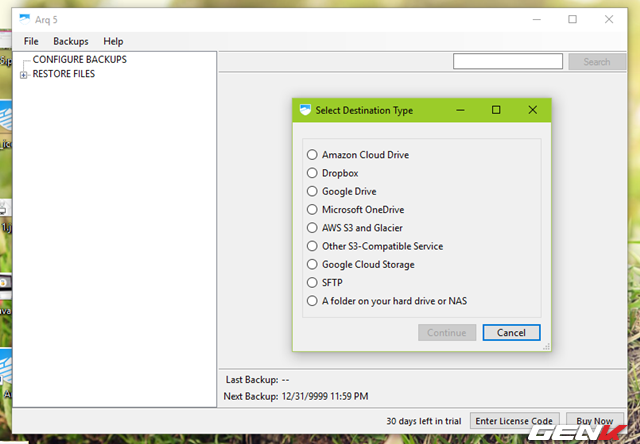Click into the search text field

(509, 62)
